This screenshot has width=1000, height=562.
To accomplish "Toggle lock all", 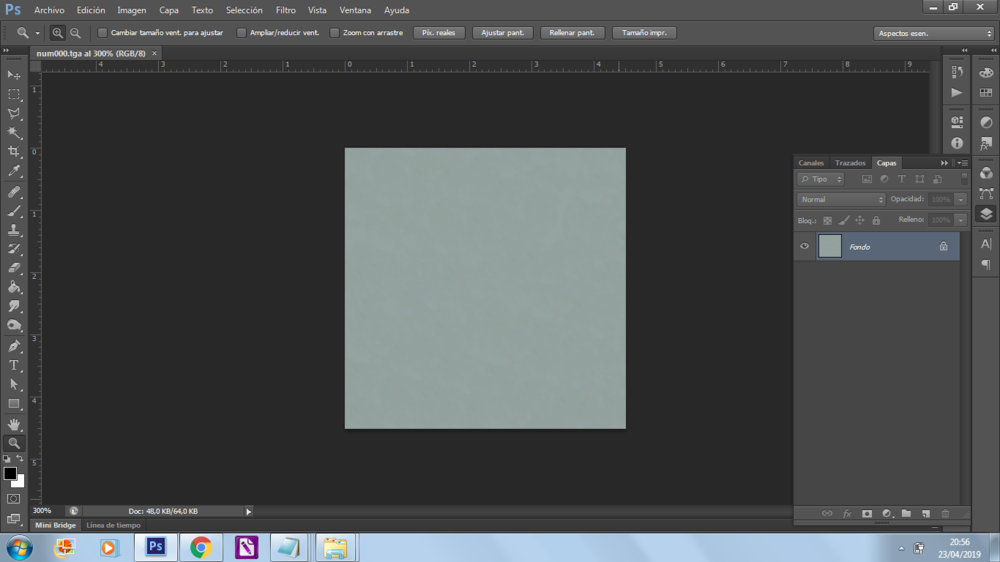I will click(x=876, y=220).
